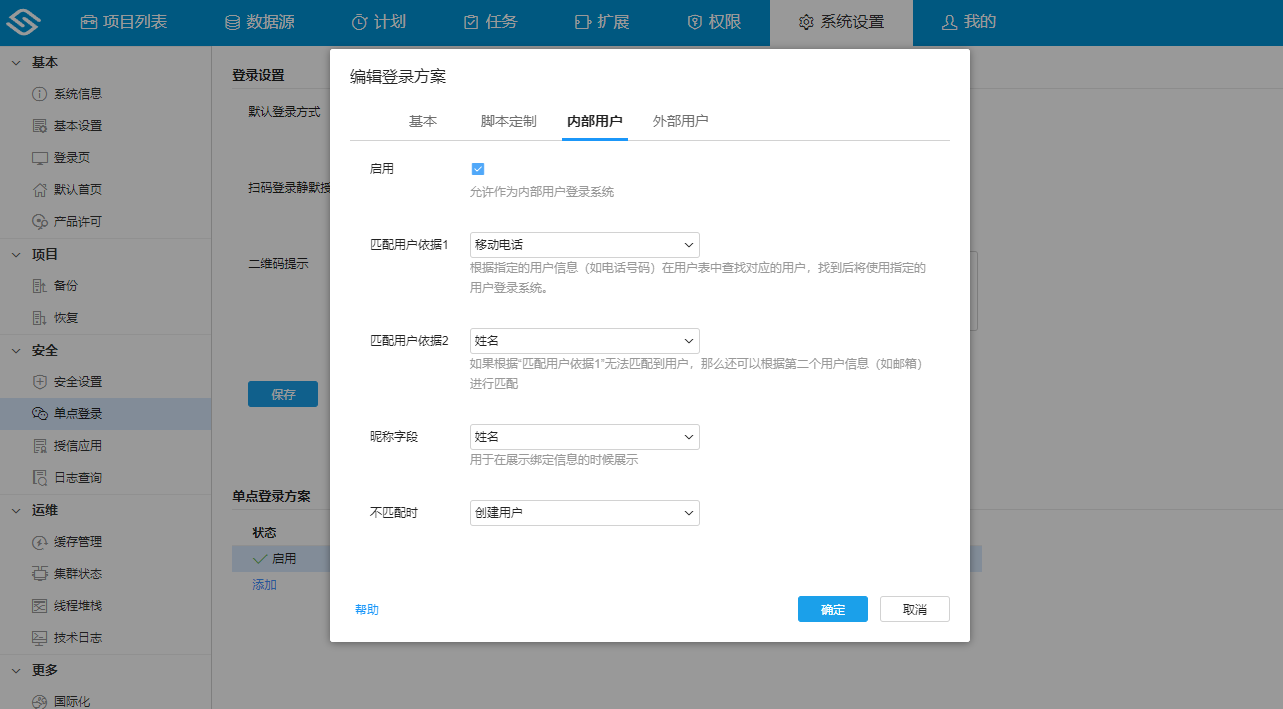Click the 确定 confirm button
The image size is (1283, 709).
pos(832,608)
